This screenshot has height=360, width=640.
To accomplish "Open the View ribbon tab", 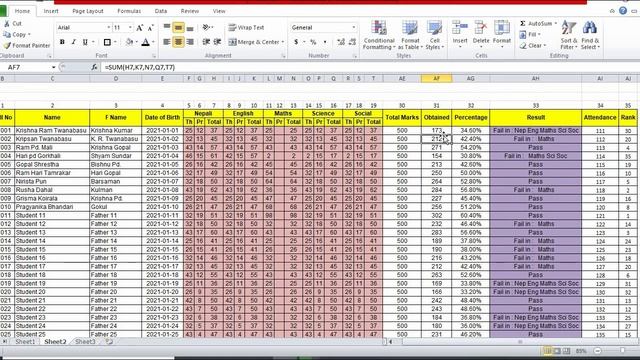I will [219, 11].
